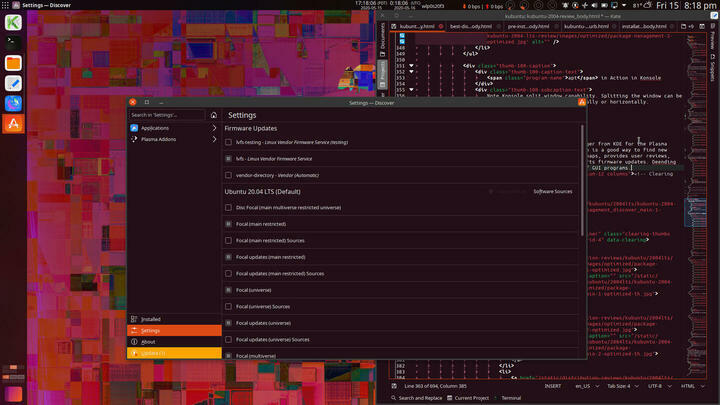
Task: Open Search and Replace panel in Kate
Action: [x=416, y=398]
